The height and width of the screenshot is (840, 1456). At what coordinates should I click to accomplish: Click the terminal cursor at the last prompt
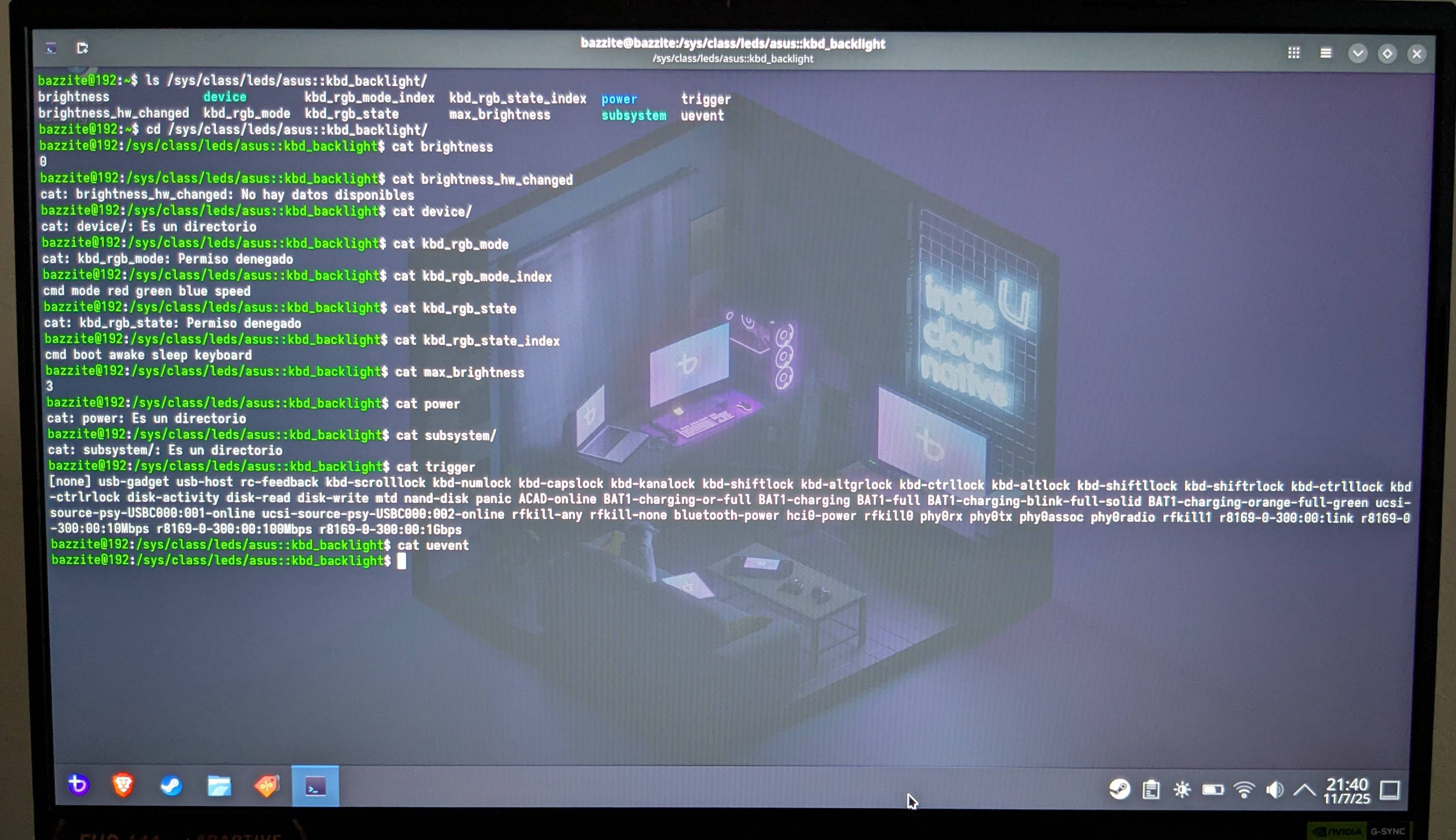coord(402,561)
